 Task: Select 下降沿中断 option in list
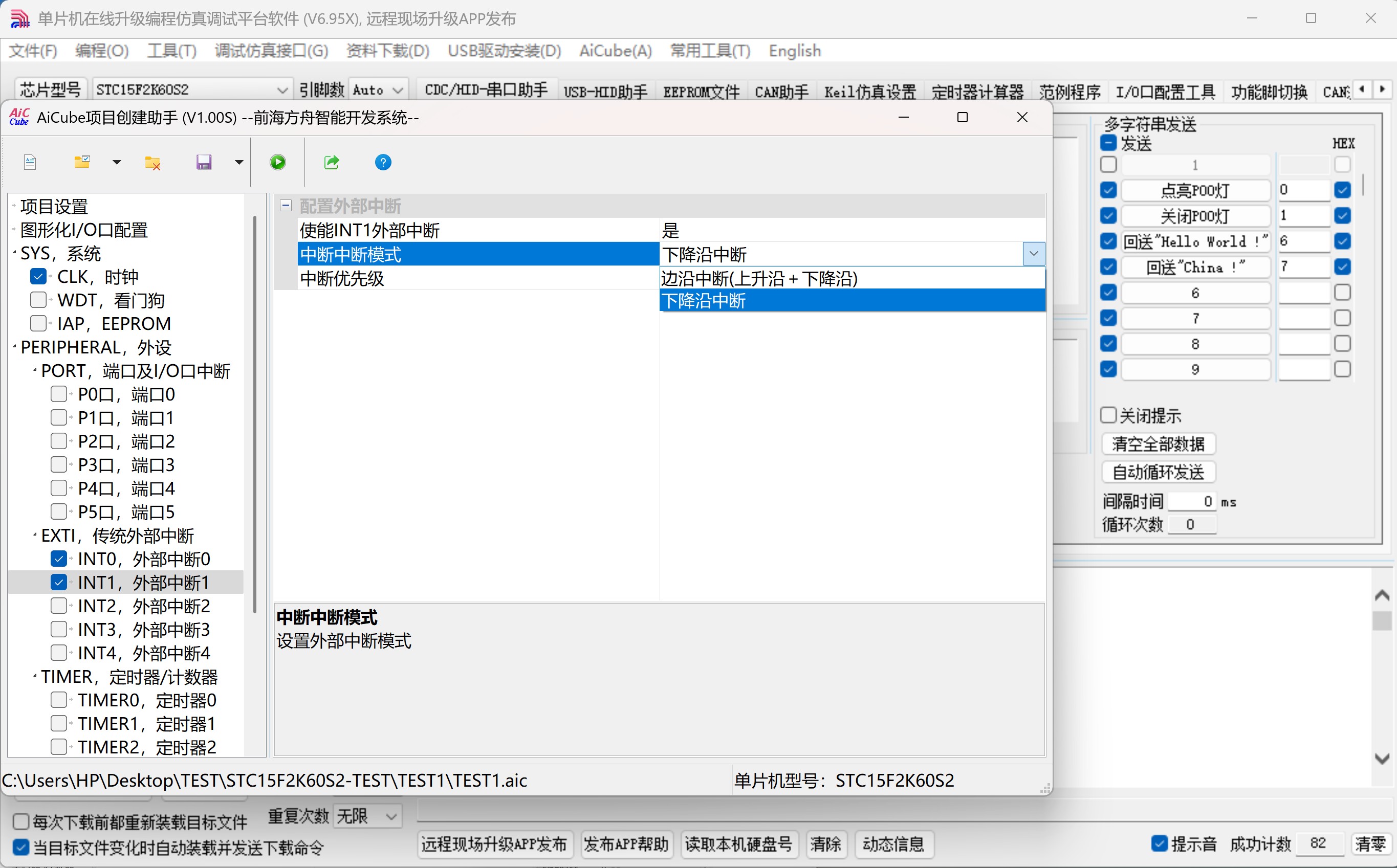tap(852, 301)
